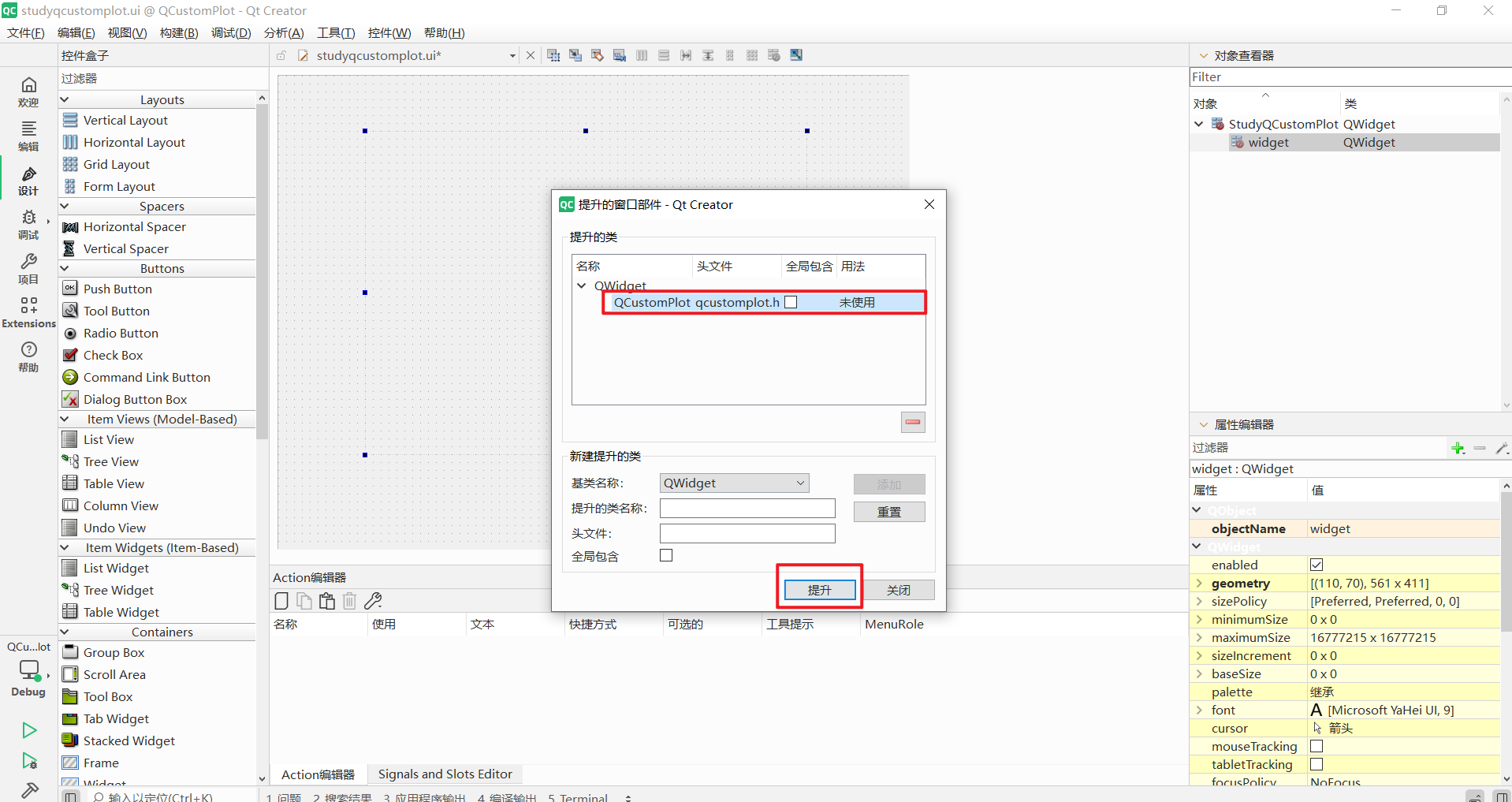Screen dimensions: 1512x802
Task: Open the 基类名称 QWidget combo box
Action: [x=734, y=483]
